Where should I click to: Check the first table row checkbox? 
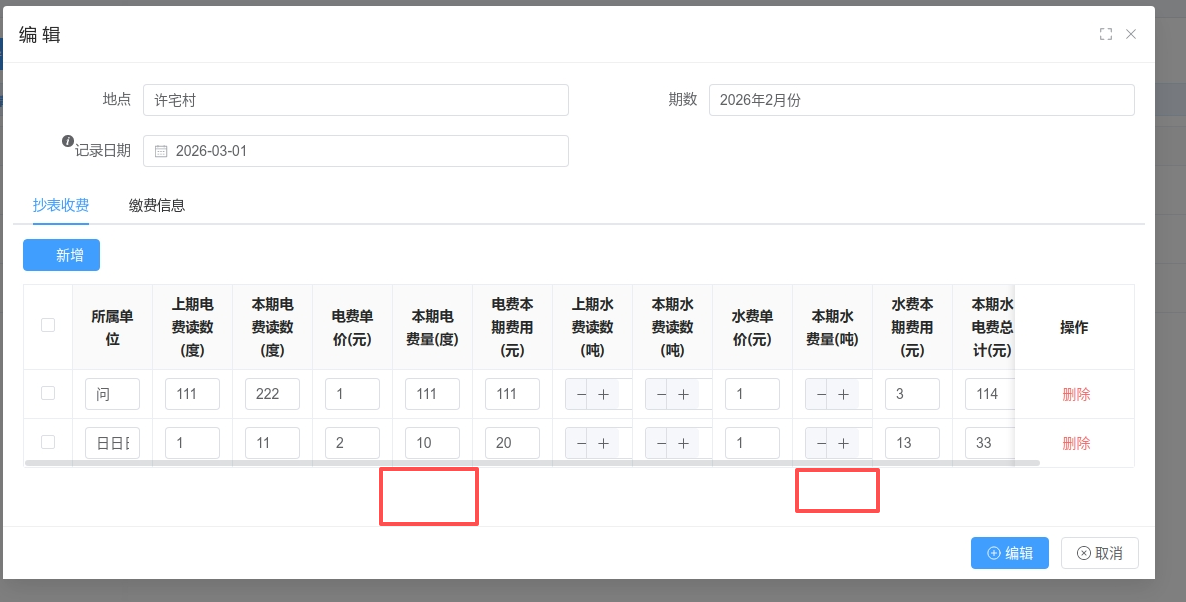tap(48, 394)
